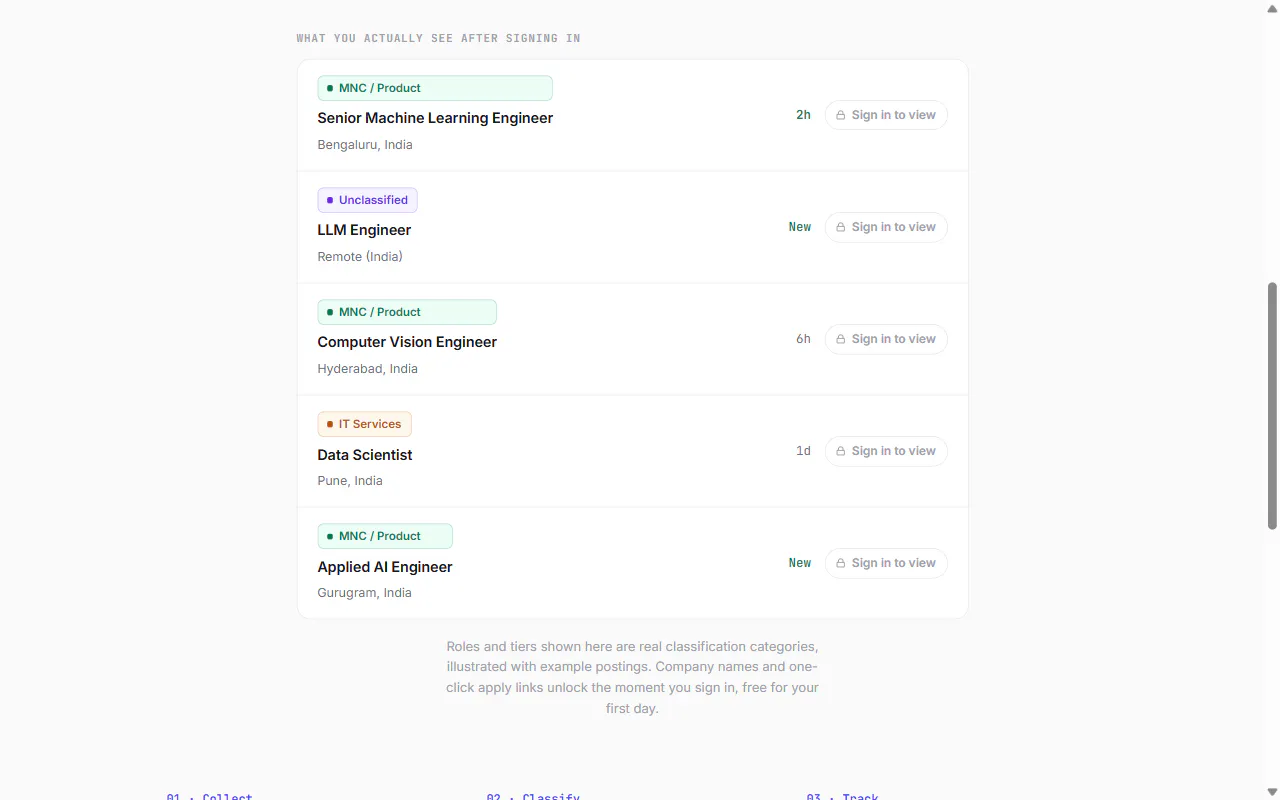Click the 2h posting age label
This screenshot has height=800, width=1280.
pyautogui.click(x=803, y=115)
